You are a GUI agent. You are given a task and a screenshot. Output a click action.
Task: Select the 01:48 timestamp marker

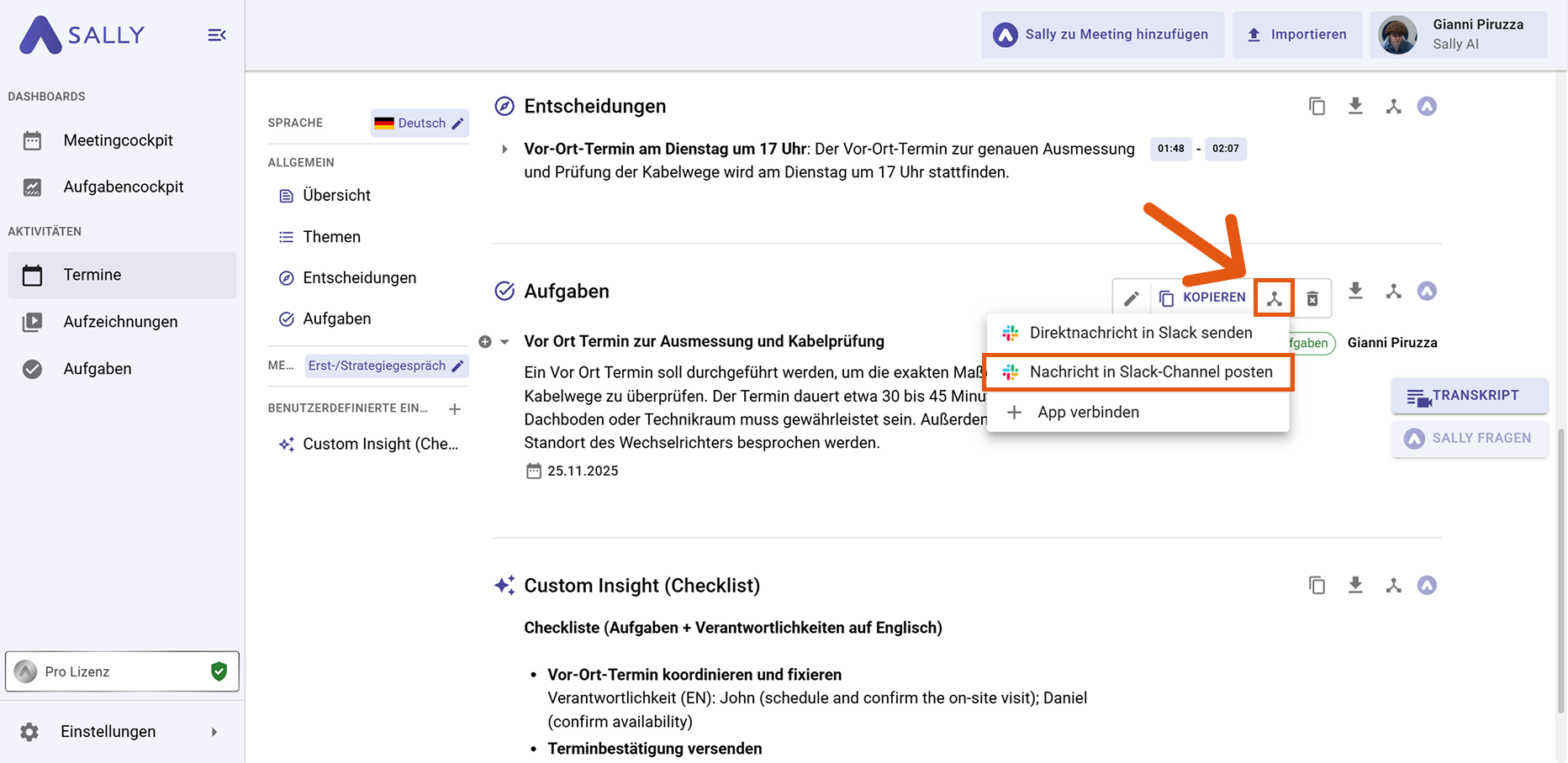[x=1170, y=149]
